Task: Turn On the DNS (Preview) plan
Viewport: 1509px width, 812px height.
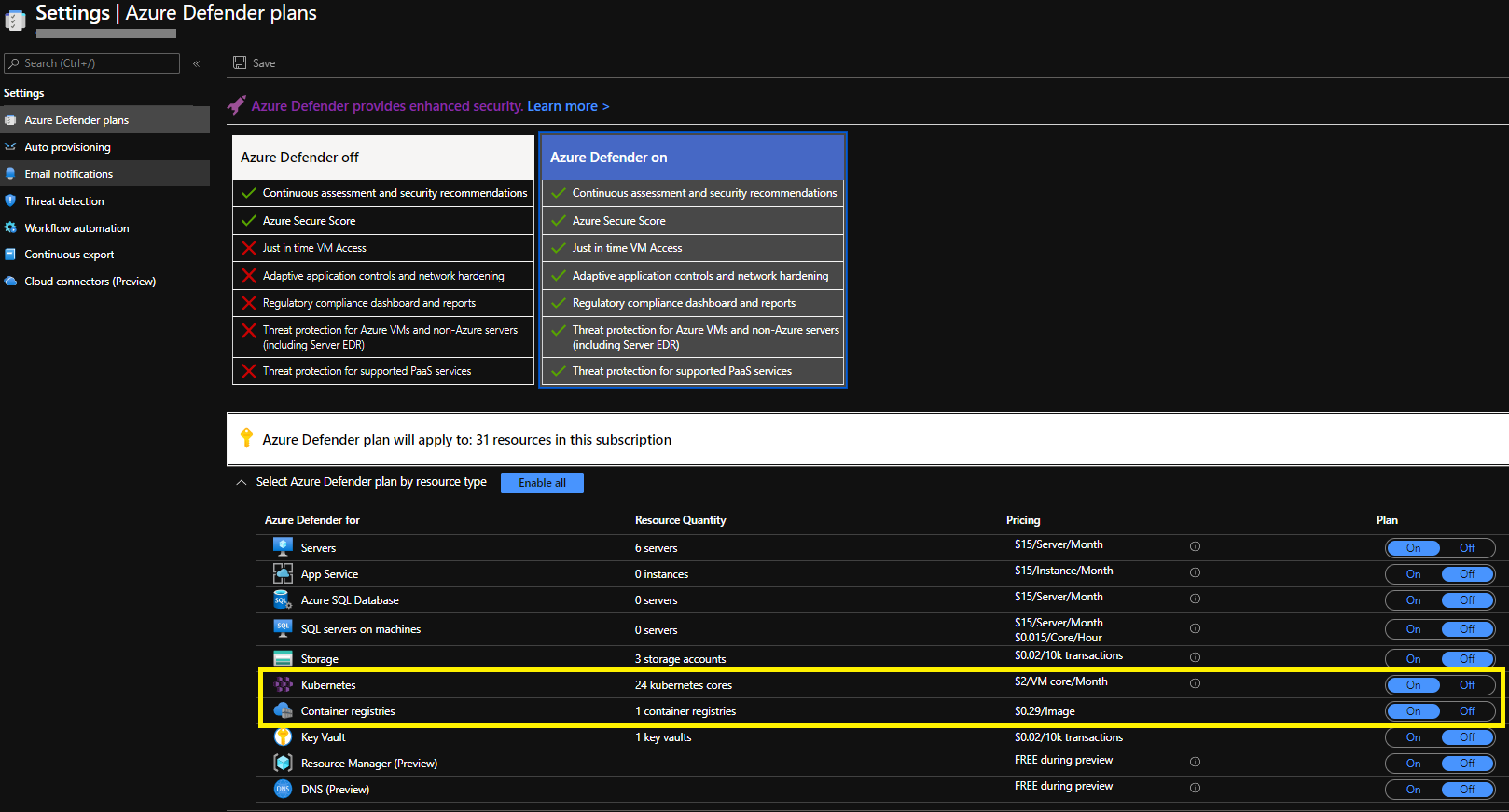Action: (1413, 790)
